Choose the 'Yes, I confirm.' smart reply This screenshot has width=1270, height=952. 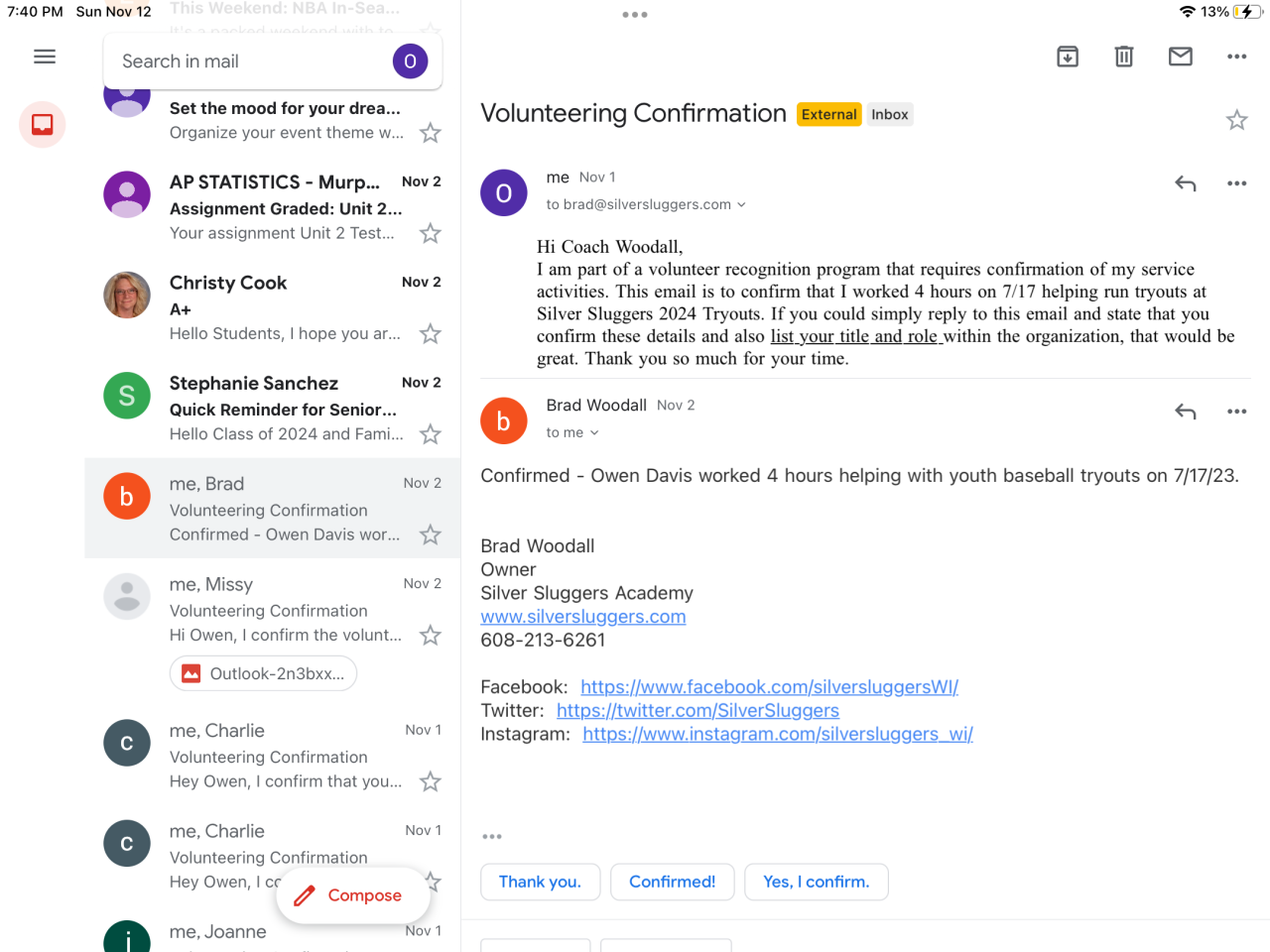click(x=816, y=882)
